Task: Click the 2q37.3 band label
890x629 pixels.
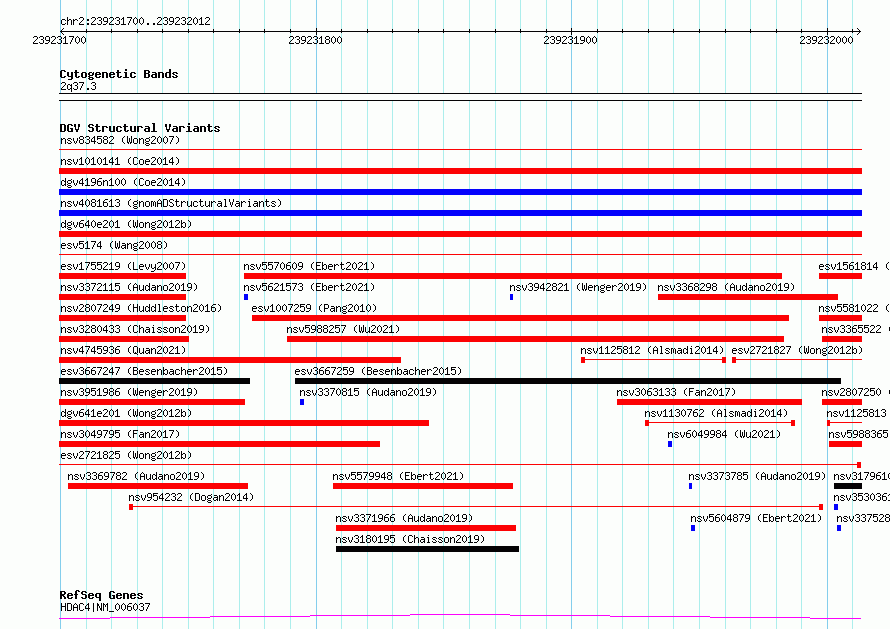Action: click(78, 86)
